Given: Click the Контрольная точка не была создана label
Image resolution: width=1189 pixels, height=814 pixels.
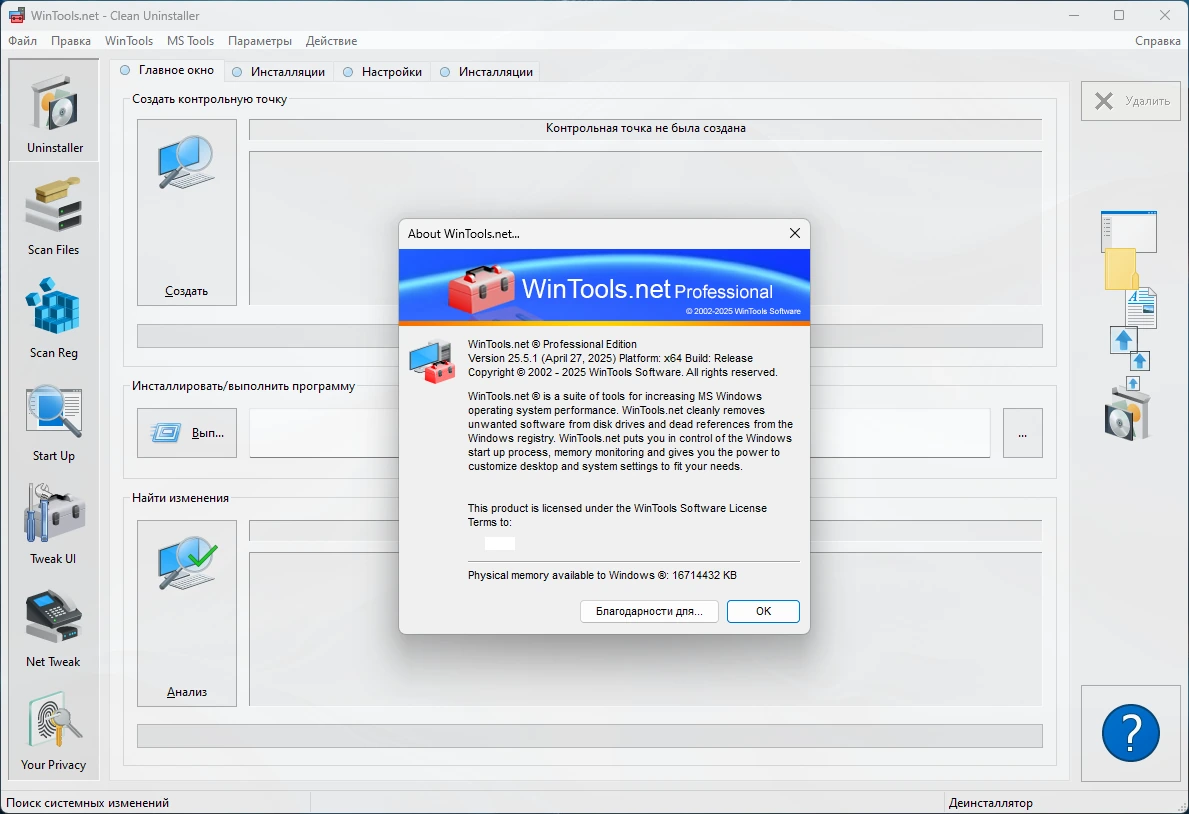Looking at the screenshot, I should pos(645,128).
